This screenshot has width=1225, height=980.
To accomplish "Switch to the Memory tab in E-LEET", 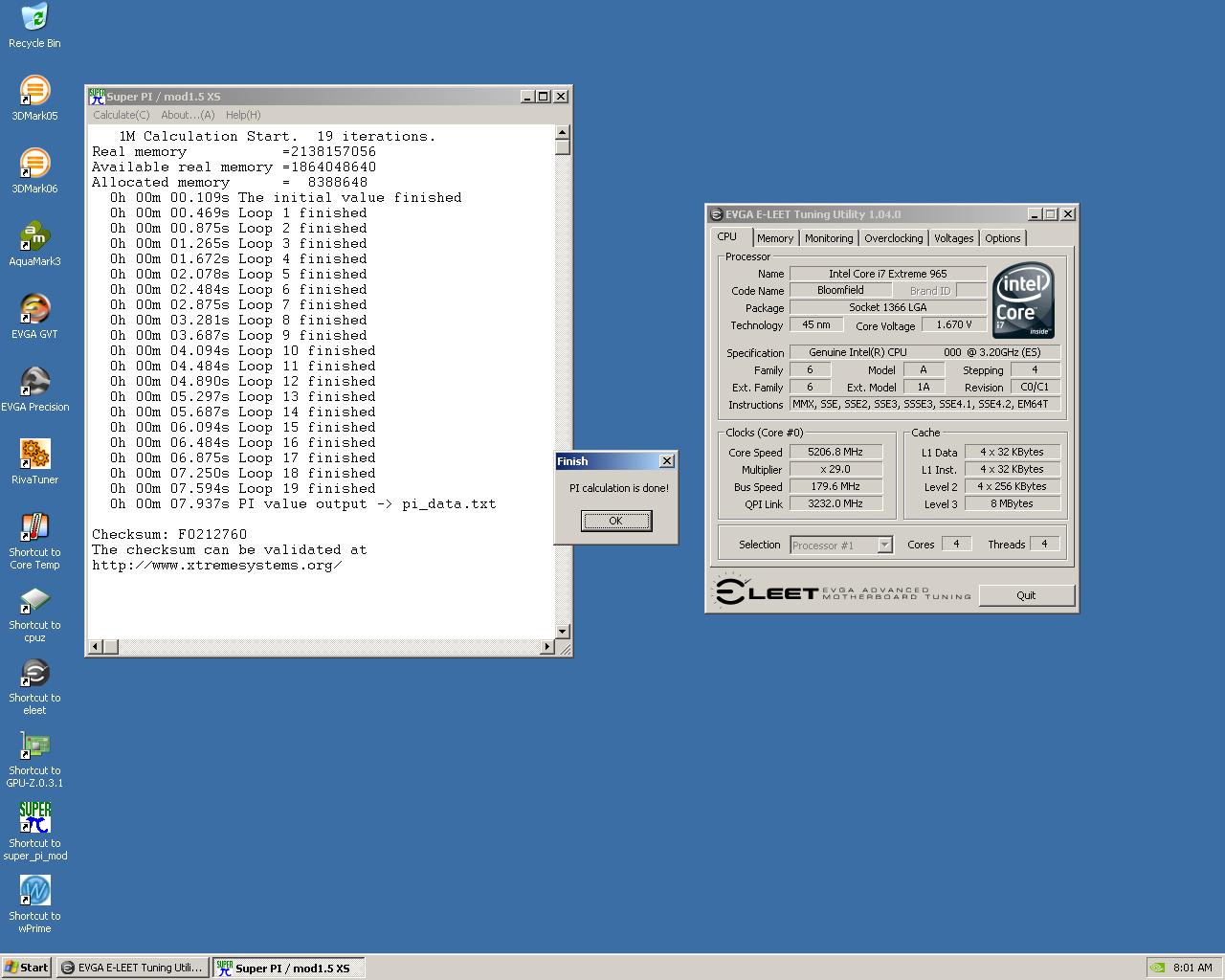I will click(x=775, y=238).
